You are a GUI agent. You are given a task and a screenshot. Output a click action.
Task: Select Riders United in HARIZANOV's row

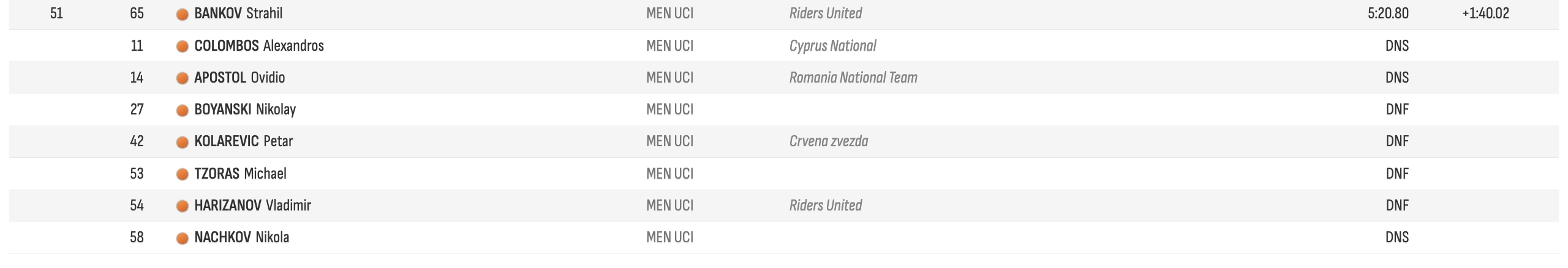point(826,205)
